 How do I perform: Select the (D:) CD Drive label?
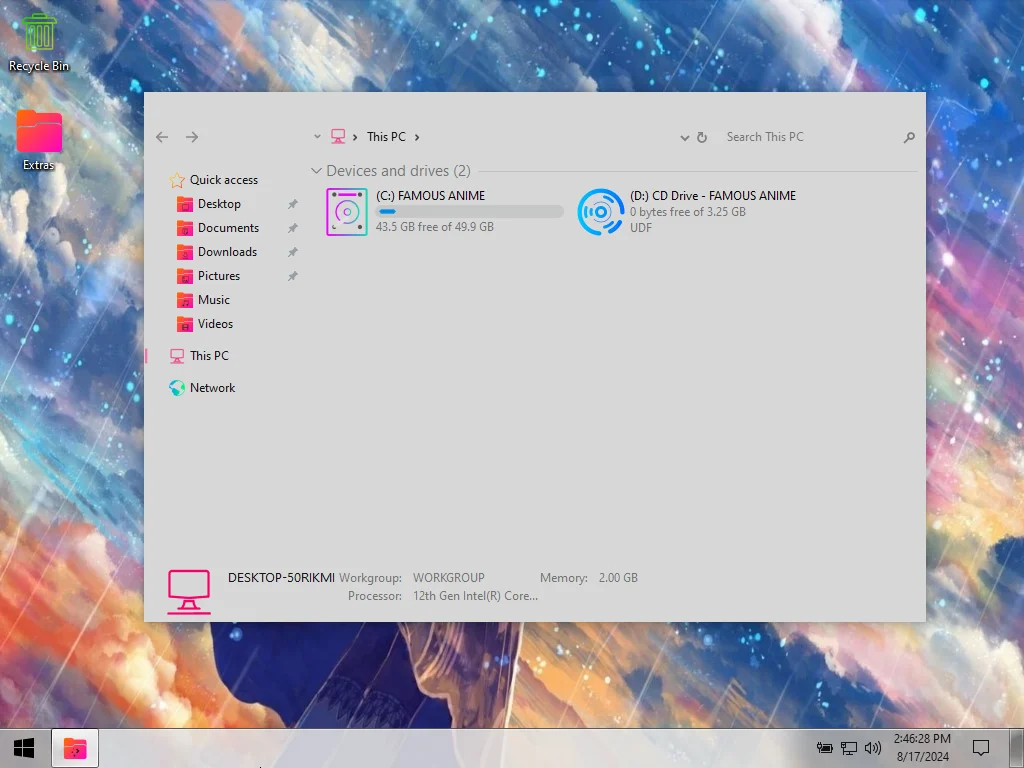(x=712, y=195)
